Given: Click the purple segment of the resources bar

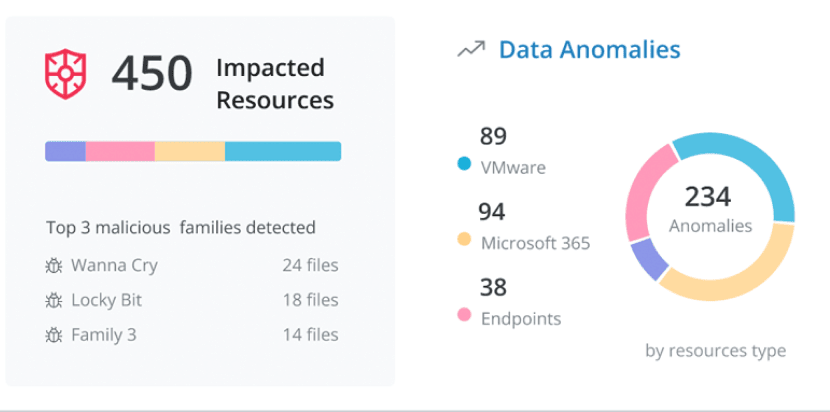Looking at the screenshot, I should tap(65, 151).
